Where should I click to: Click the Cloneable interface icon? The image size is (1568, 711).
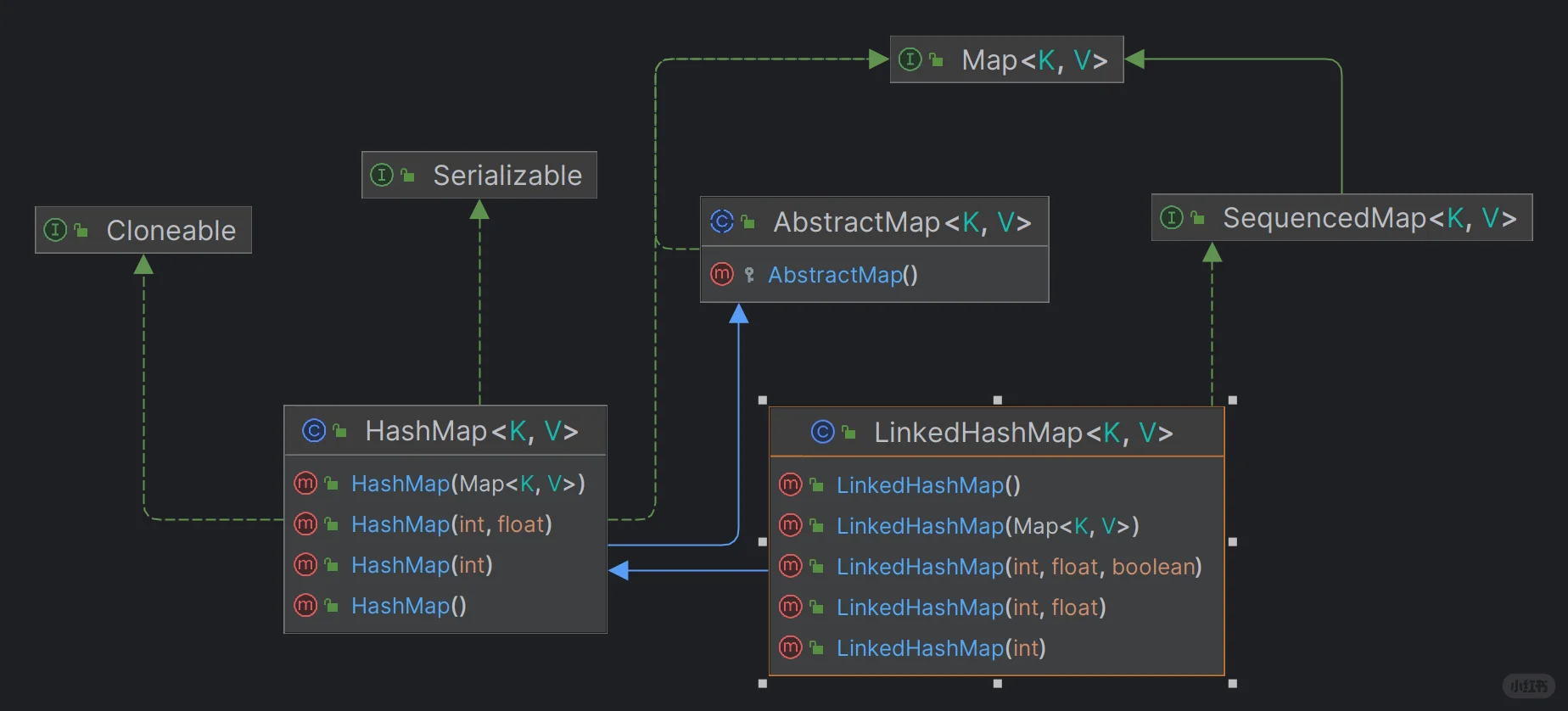(x=55, y=230)
